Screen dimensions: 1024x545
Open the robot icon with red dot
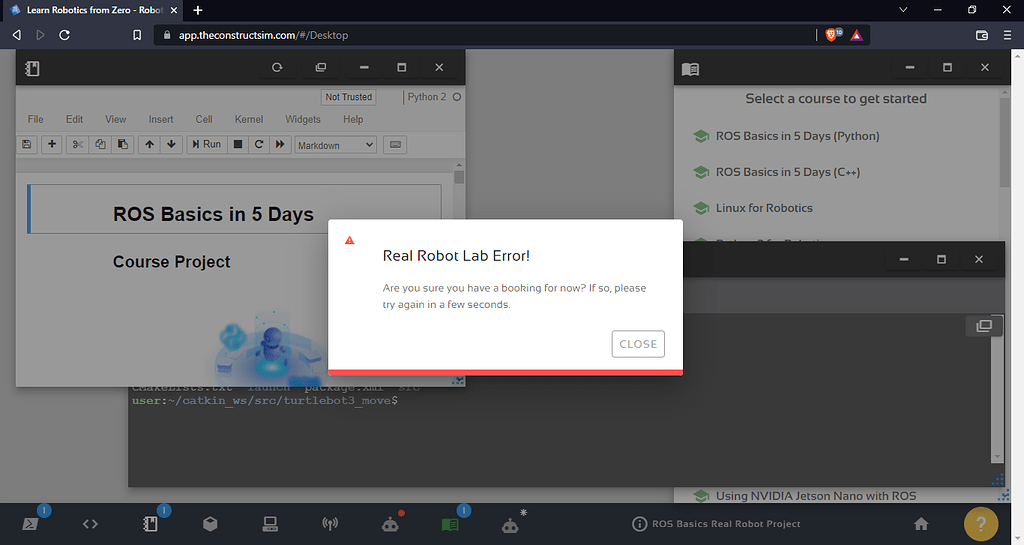(390, 523)
